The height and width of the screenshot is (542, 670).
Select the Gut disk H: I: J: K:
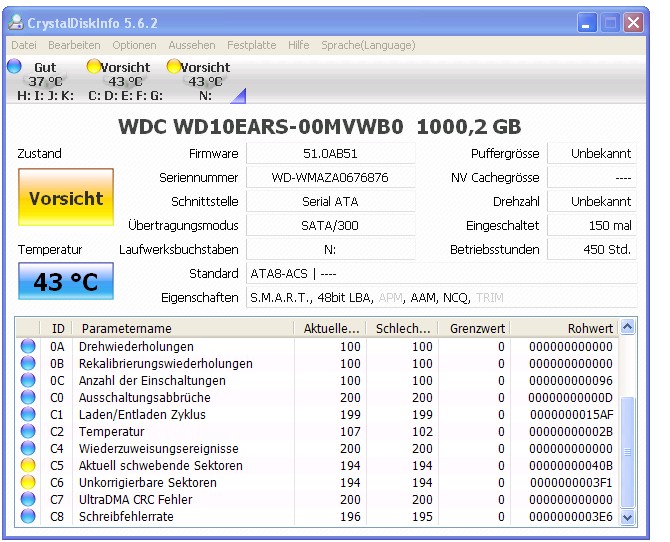coord(45,81)
